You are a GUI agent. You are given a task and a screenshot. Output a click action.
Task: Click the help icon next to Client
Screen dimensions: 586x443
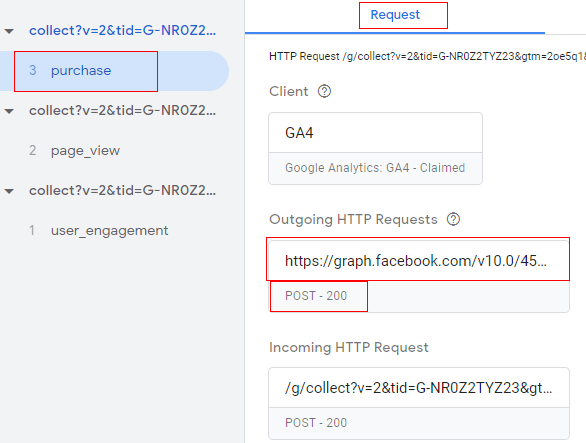(x=324, y=91)
